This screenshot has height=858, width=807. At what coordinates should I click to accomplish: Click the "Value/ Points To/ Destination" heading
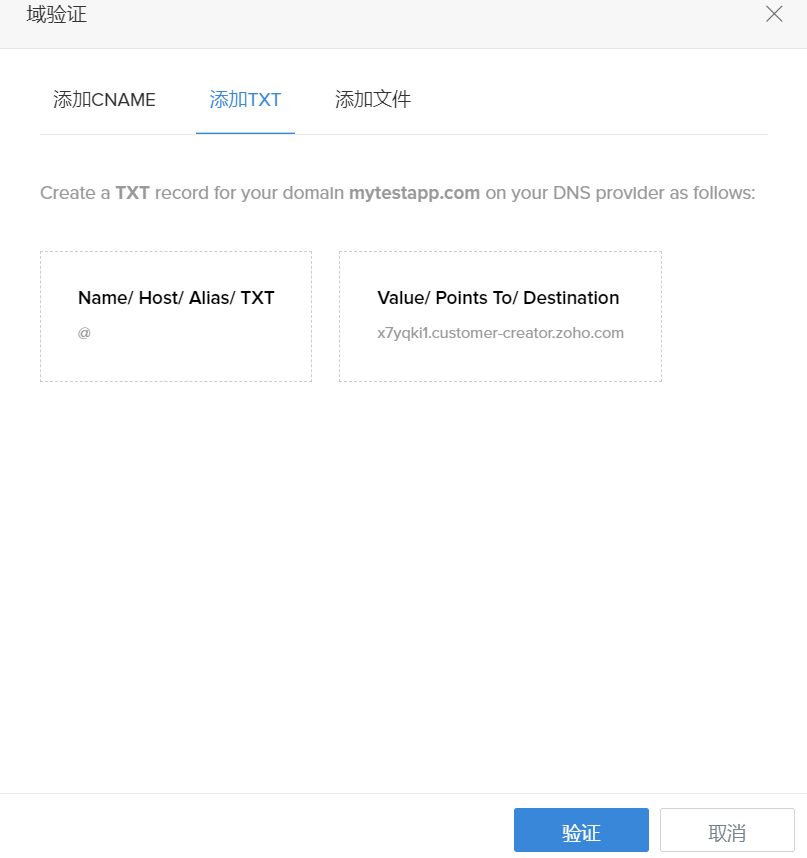pyautogui.click(x=498, y=298)
